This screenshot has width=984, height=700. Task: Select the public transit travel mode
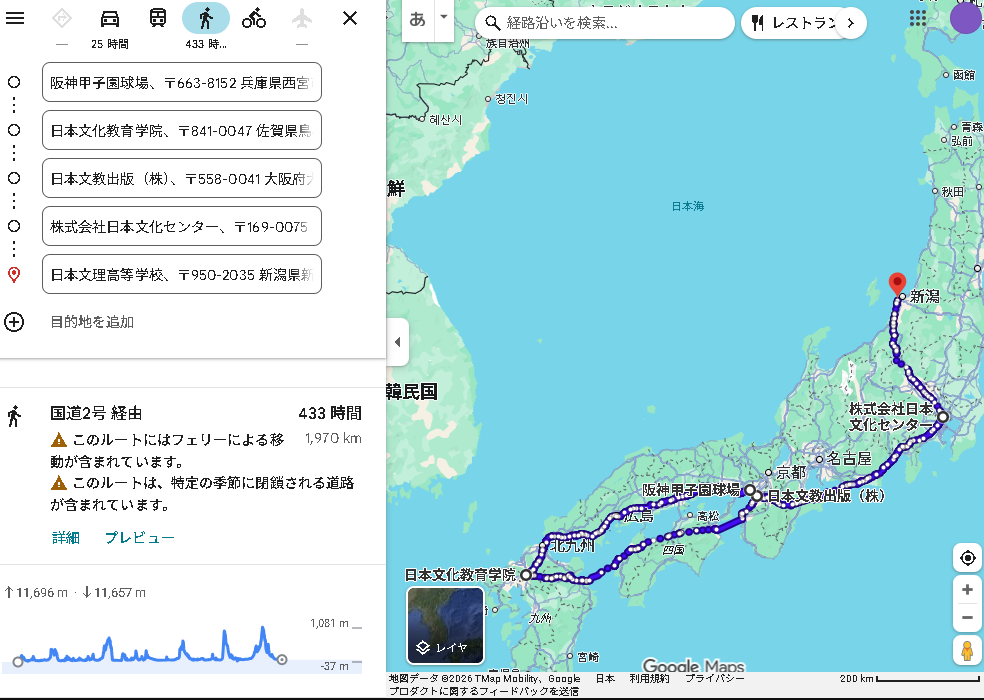coord(158,18)
